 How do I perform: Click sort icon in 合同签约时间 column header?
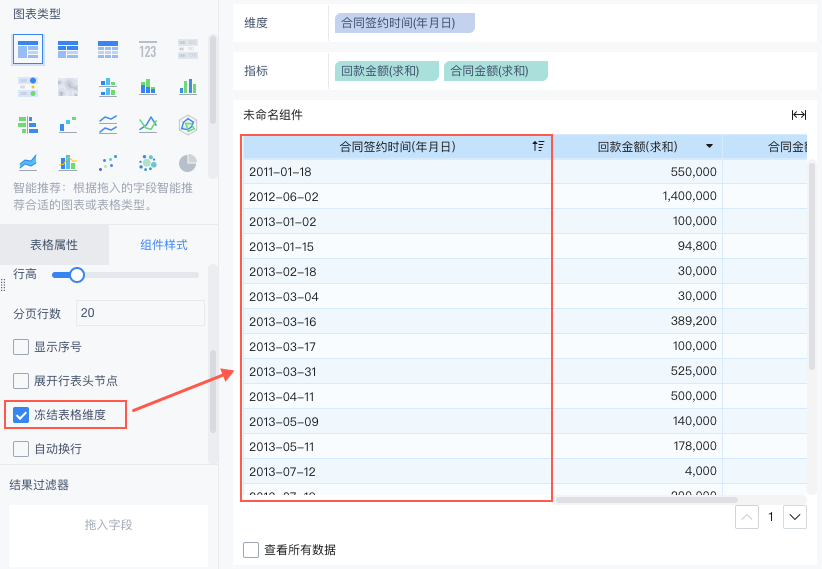[x=538, y=146]
